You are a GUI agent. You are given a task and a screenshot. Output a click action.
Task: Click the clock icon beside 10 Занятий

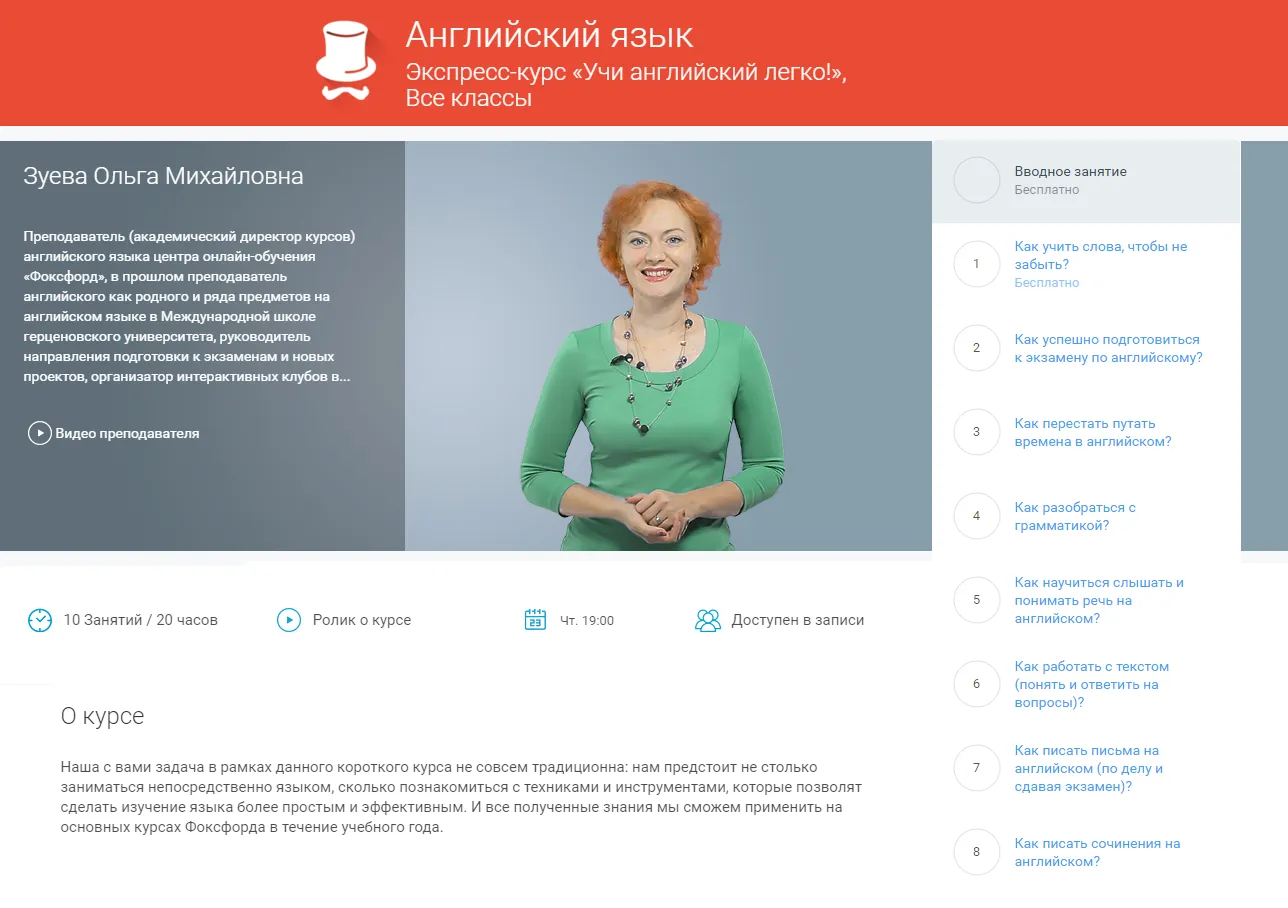click(39, 620)
